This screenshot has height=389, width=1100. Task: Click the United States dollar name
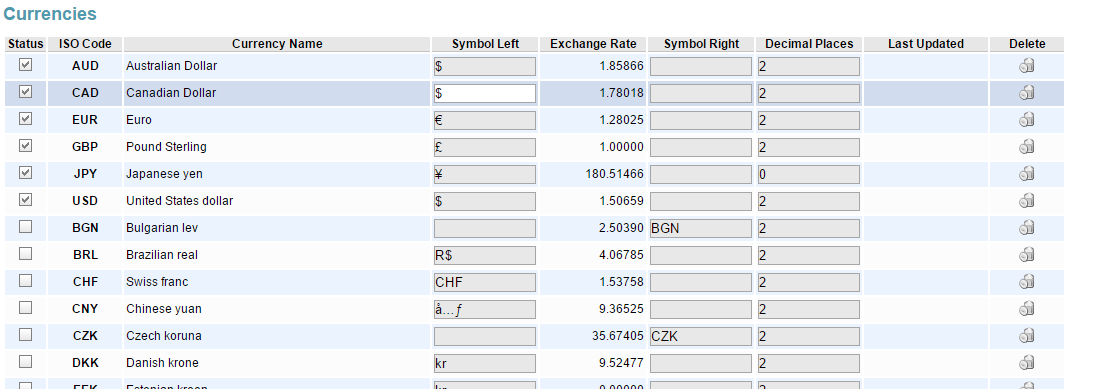(x=180, y=200)
